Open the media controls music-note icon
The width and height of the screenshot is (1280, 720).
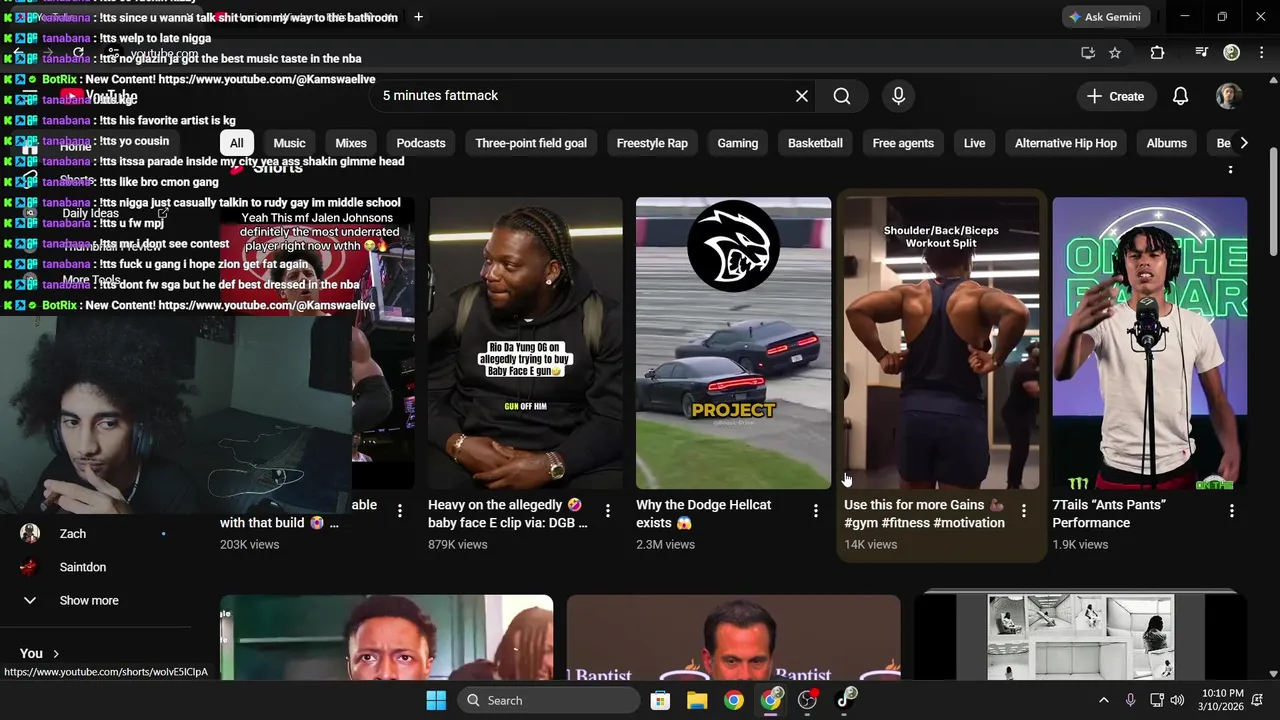tap(1202, 53)
